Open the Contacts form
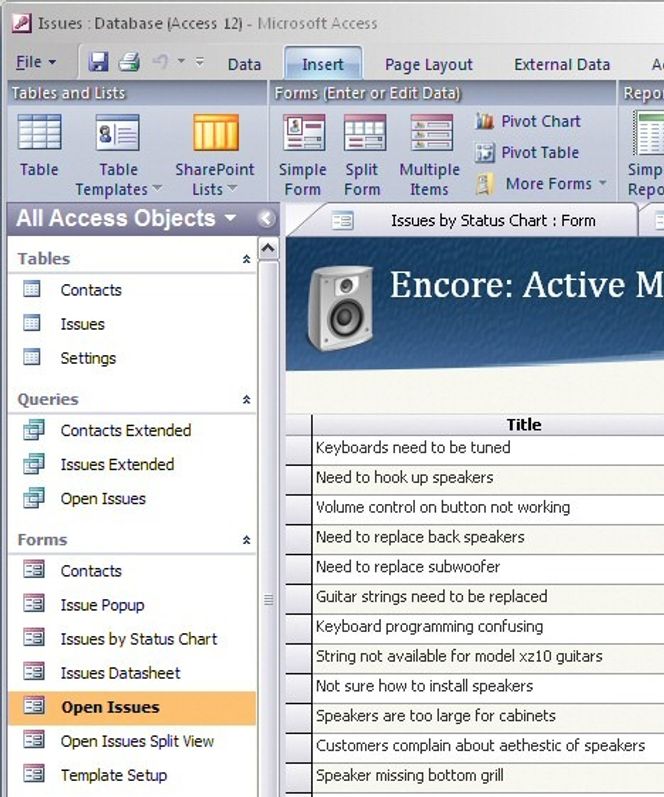Image resolution: width=664 pixels, height=797 pixels. point(91,570)
